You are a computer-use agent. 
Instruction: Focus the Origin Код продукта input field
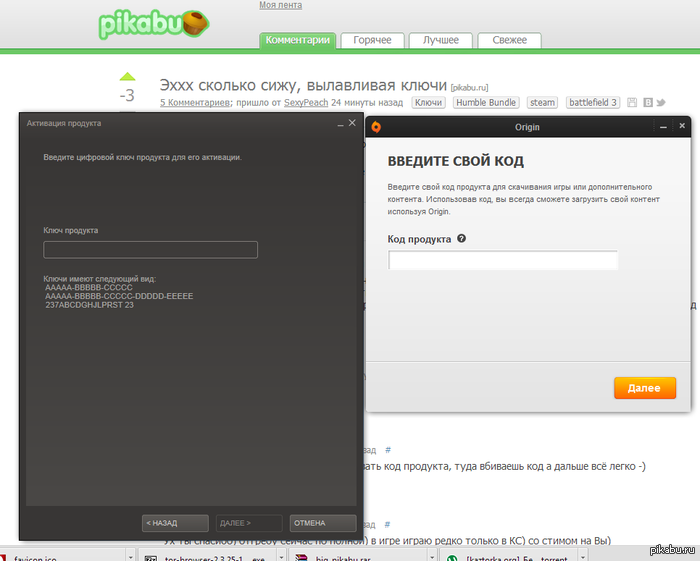pyautogui.click(x=503, y=260)
